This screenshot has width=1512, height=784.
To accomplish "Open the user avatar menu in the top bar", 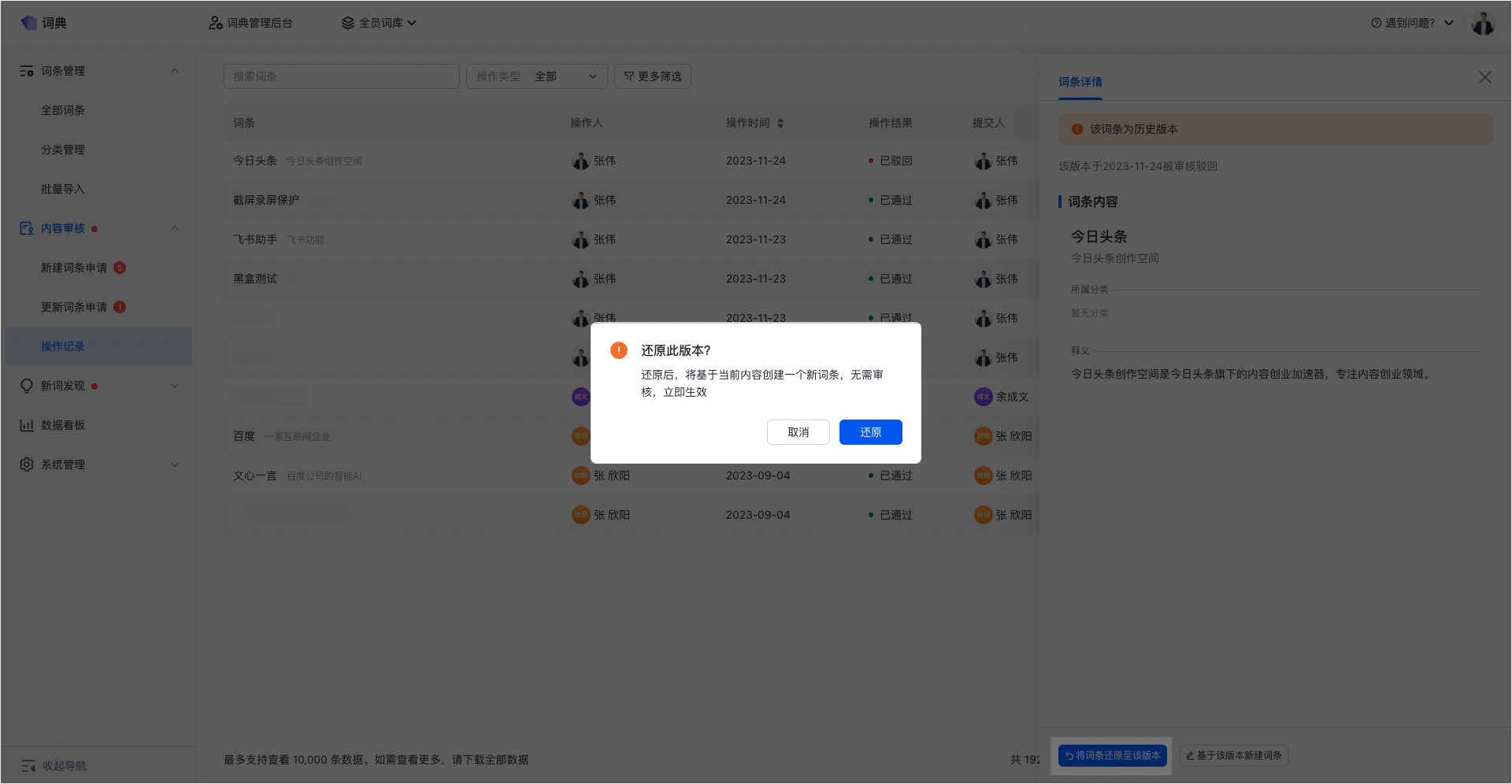I will click(x=1483, y=24).
